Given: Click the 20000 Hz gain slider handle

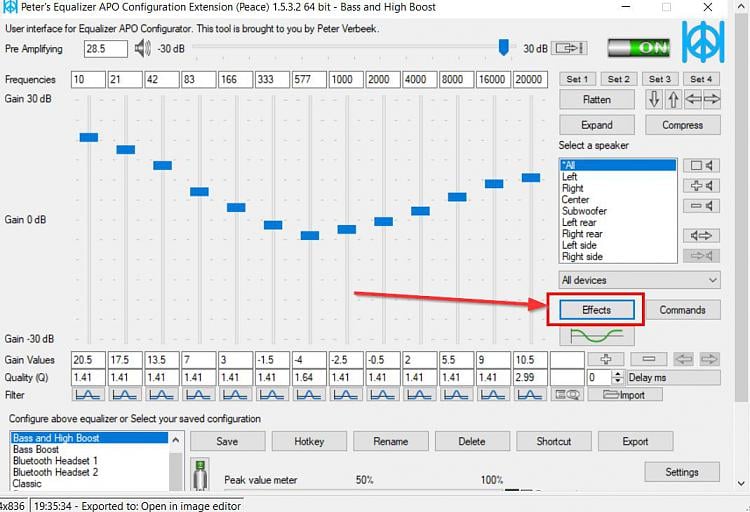Looking at the screenshot, I should point(531,178).
